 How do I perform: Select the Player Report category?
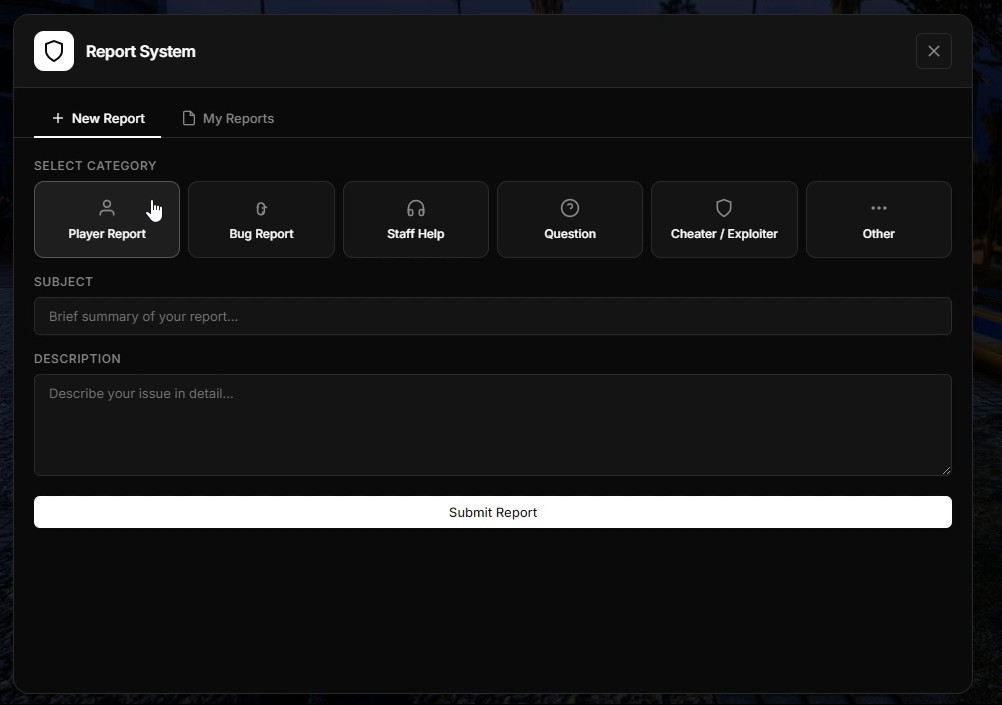point(107,219)
